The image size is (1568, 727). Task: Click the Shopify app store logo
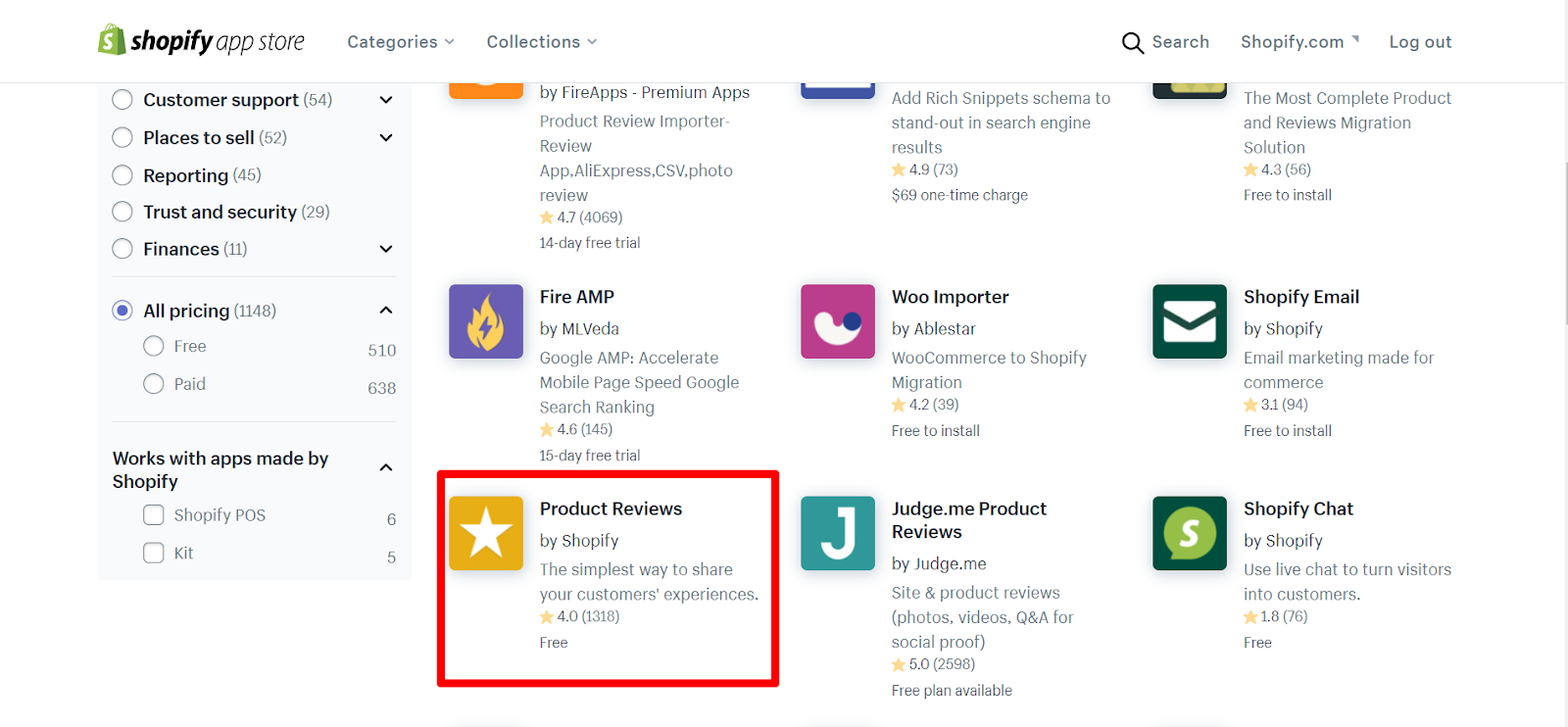click(201, 41)
